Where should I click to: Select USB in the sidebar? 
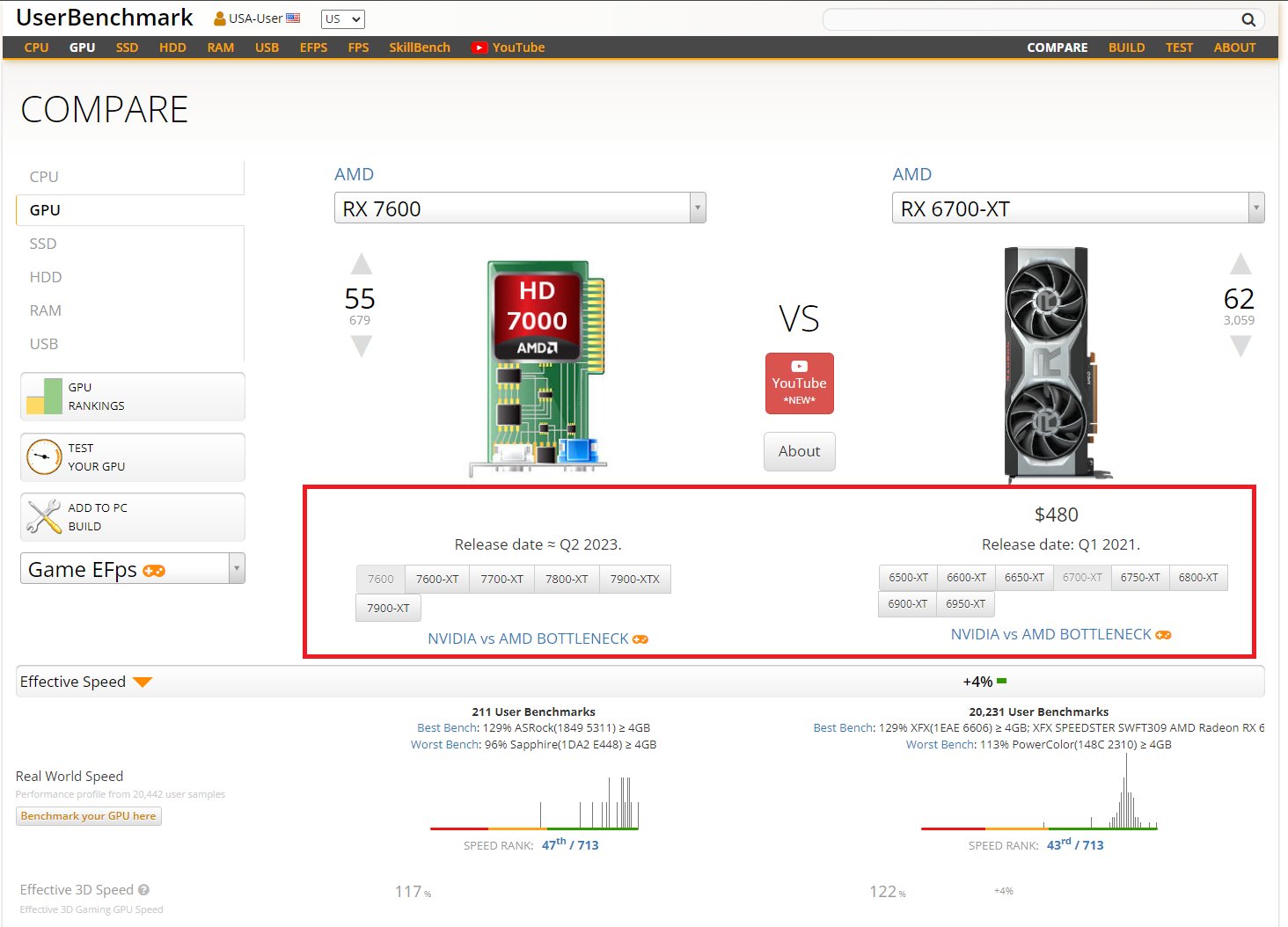point(130,344)
